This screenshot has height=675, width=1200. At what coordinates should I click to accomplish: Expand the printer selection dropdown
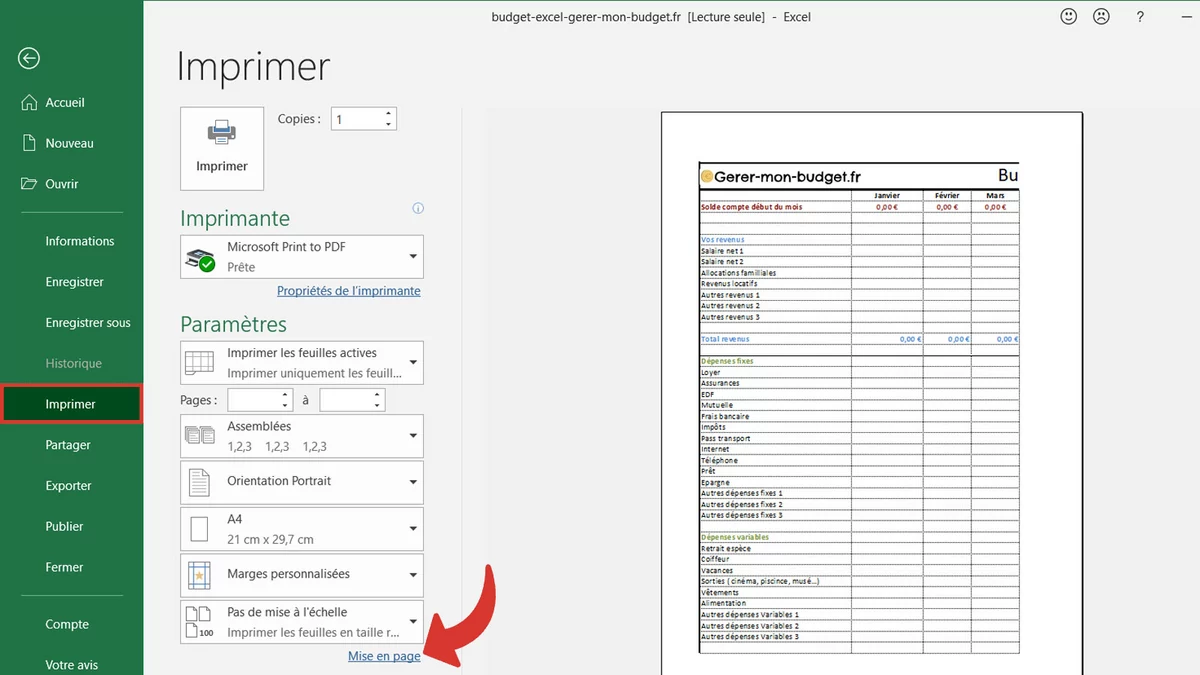(413, 257)
